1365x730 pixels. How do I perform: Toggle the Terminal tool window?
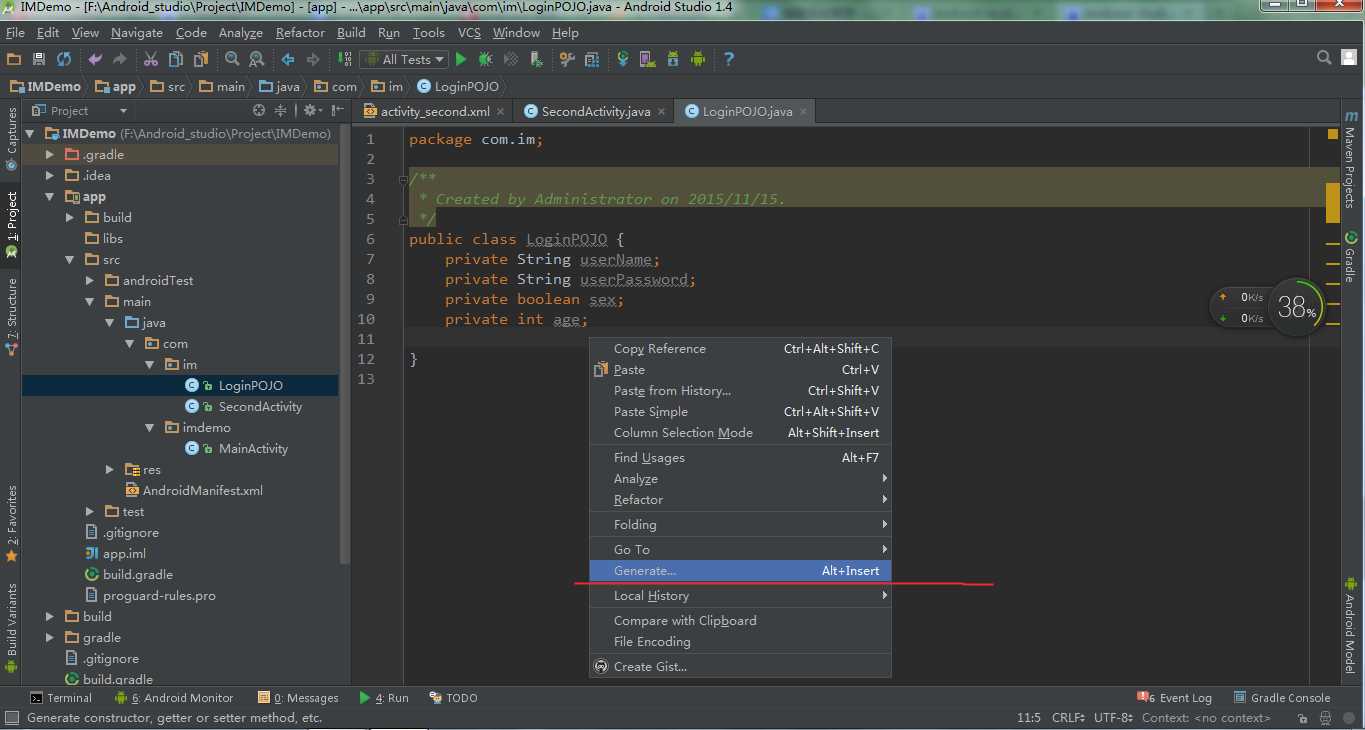[60, 698]
